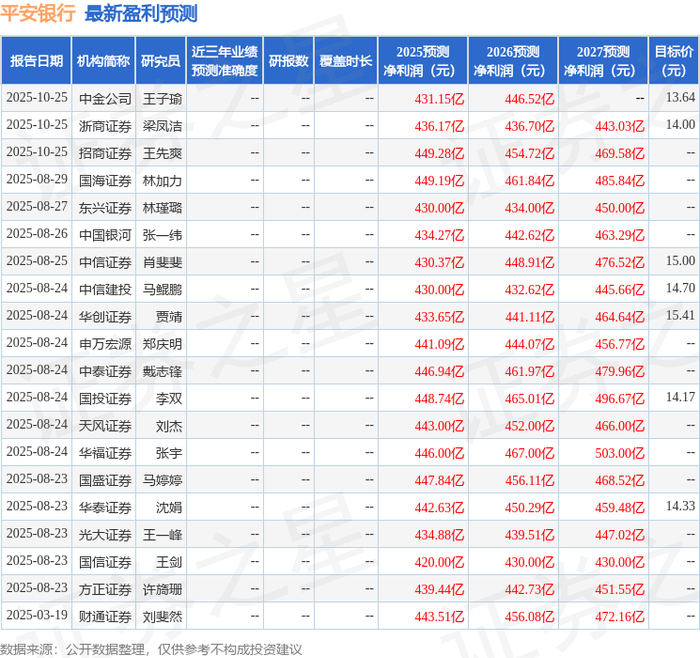Click analyst name 郑庆明
Image resolution: width=700 pixels, height=658 pixels.
(162, 344)
